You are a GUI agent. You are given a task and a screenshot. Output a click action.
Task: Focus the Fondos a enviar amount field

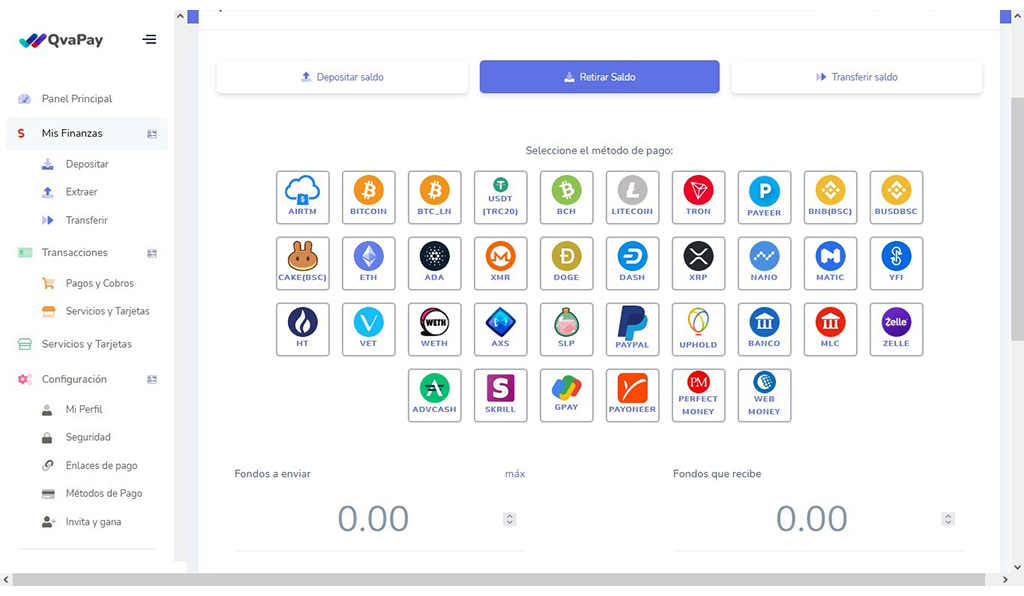point(380,519)
